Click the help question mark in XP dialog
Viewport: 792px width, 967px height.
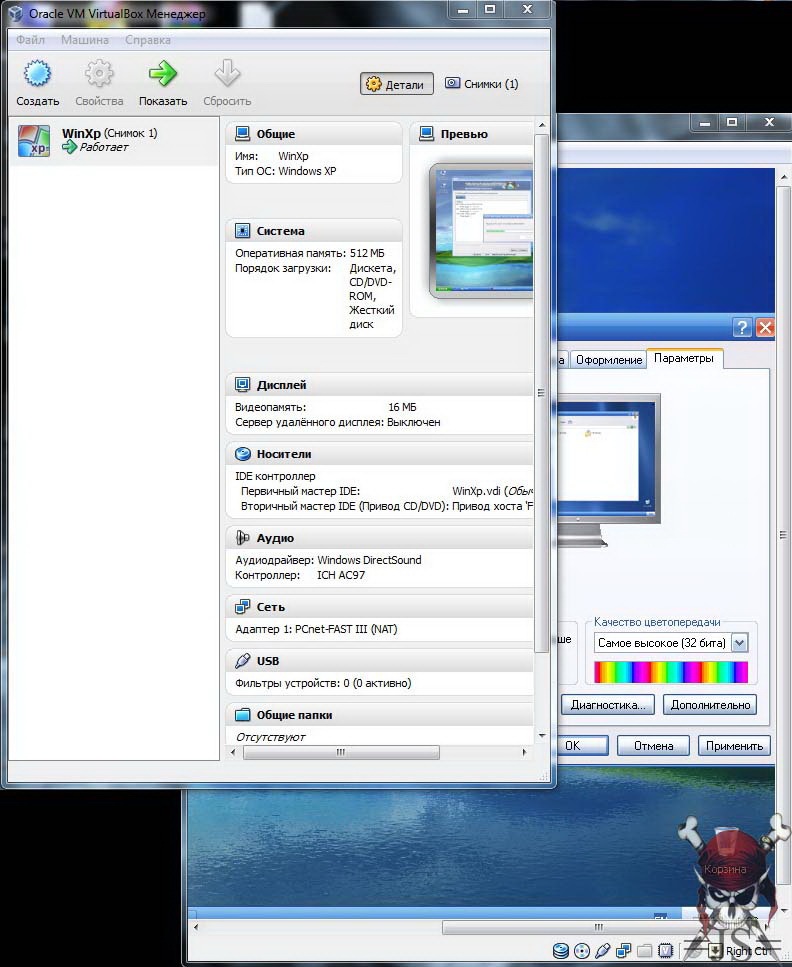pos(742,327)
